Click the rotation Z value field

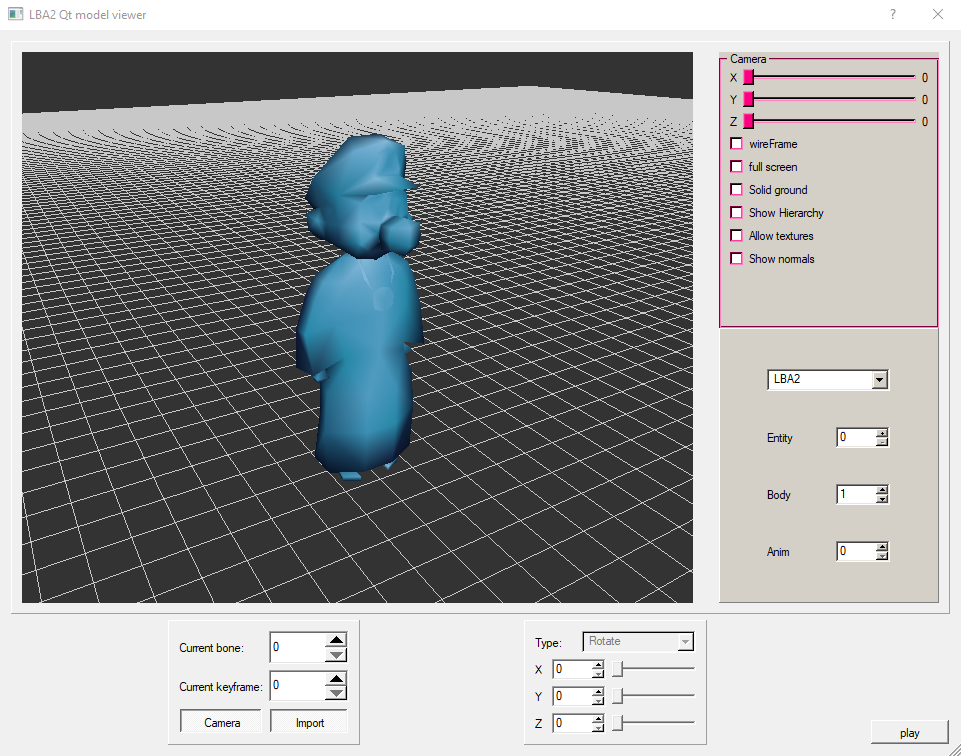pos(572,723)
